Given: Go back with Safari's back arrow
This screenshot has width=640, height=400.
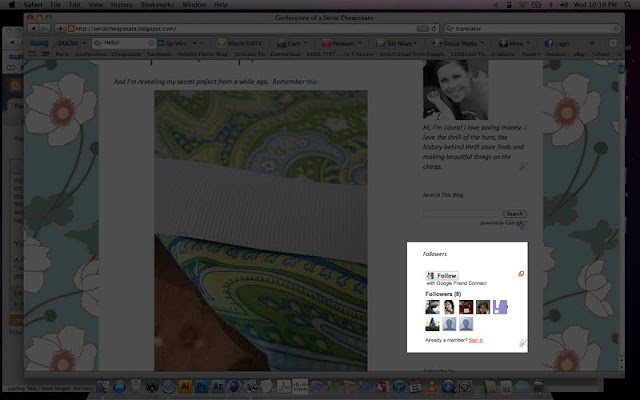Looking at the screenshot, I should point(33,28).
